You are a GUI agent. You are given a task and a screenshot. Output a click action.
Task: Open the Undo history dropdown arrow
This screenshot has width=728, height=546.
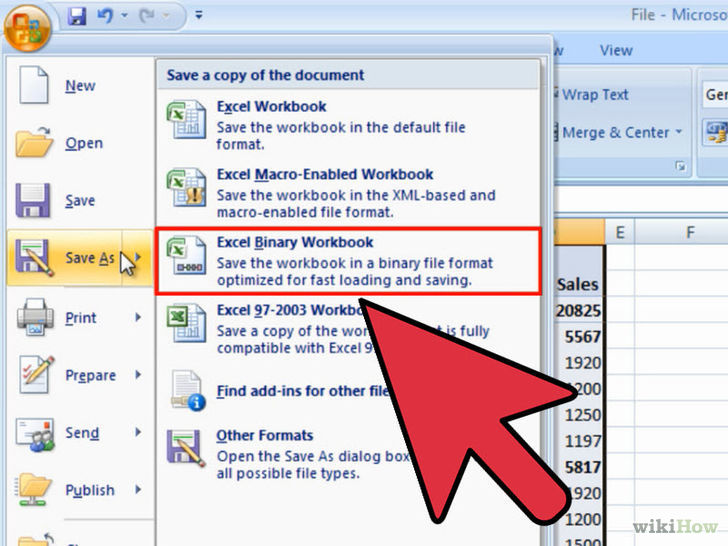124,15
